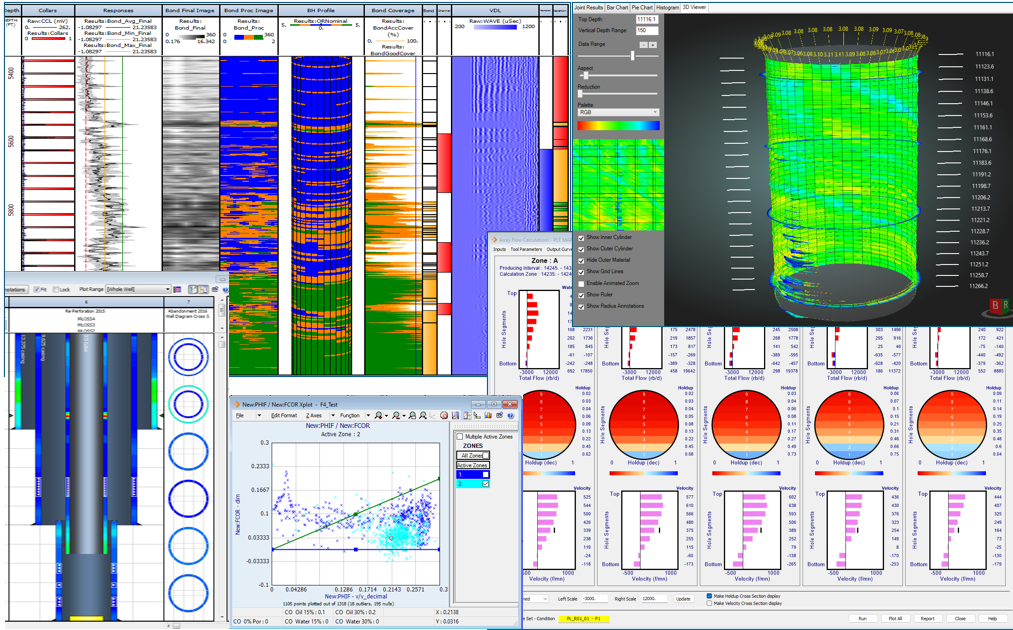Click the Vertical Depth Range input field

646,30
